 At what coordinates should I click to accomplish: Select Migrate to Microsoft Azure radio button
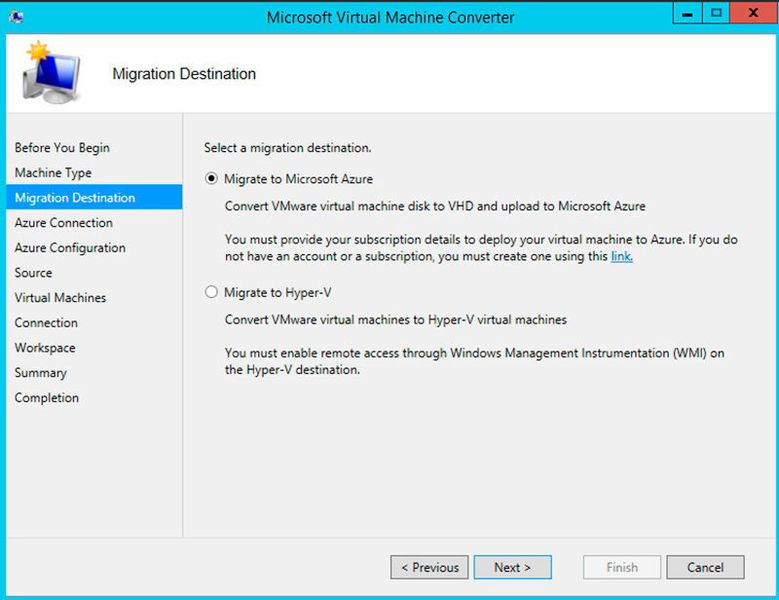coord(211,179)
